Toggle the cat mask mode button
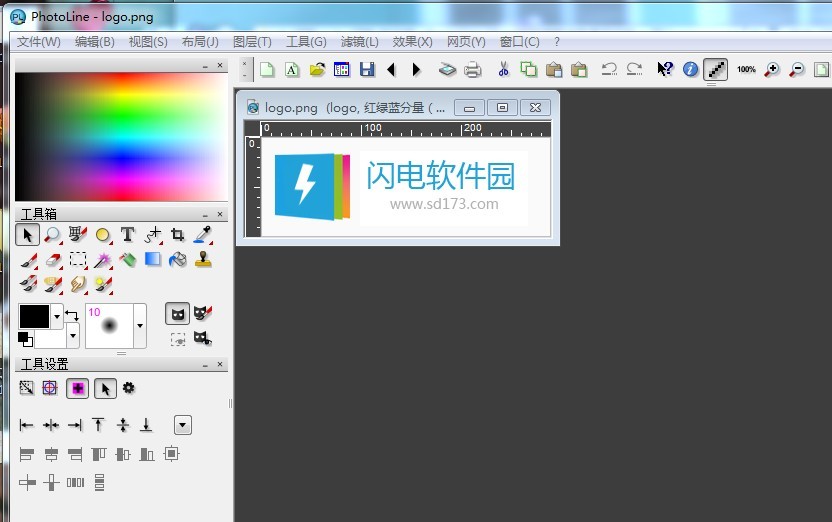Viewport: 832px width, 522px height. click(x=178, y=314)
